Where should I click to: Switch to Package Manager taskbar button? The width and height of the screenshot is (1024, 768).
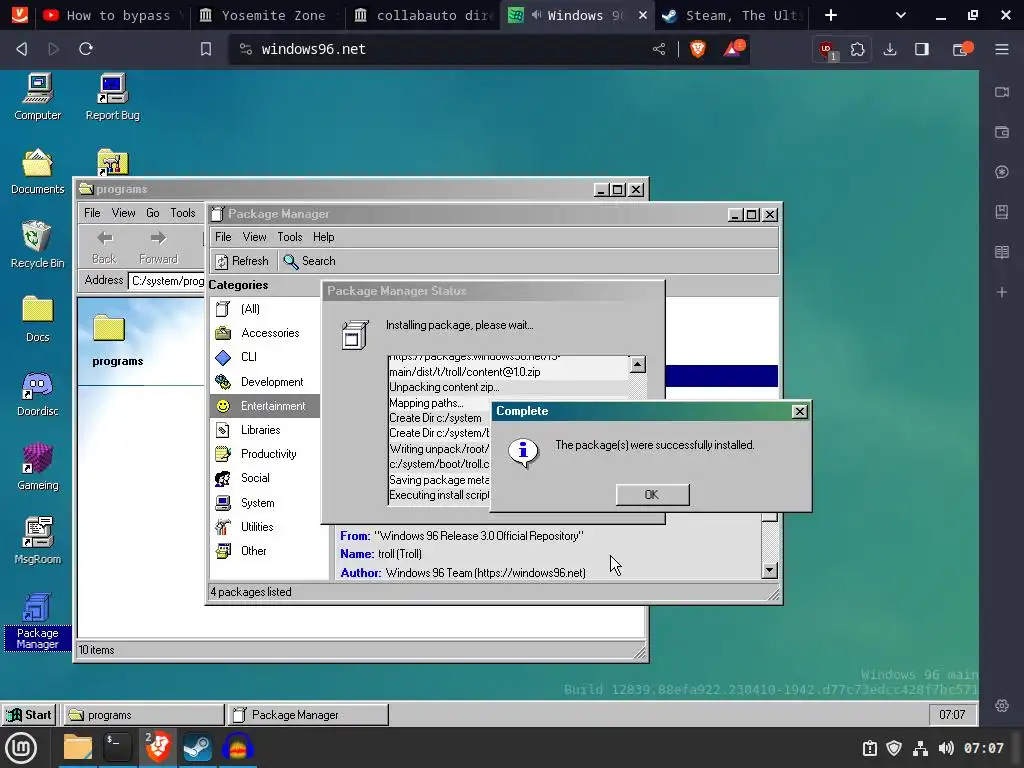(308, 715)
